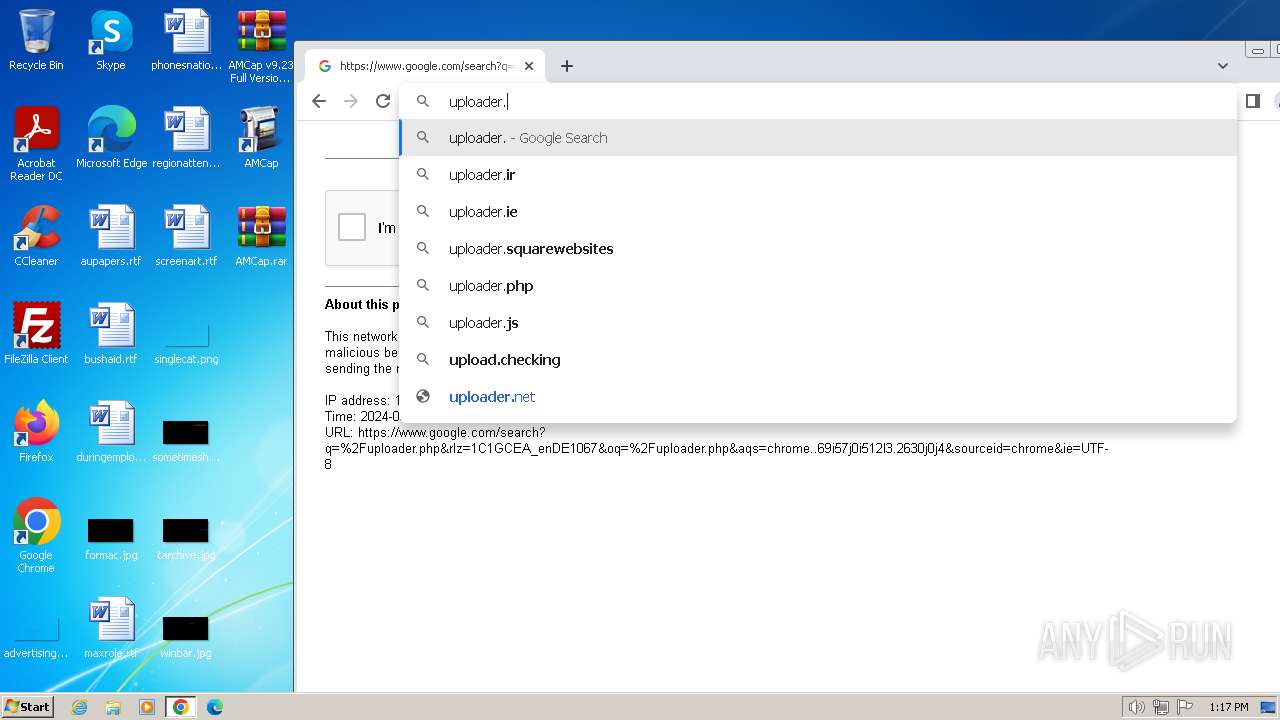Screen dimensions: 1280x720
Task: Choose the uploader.js suggestion
Action: (x=818, y=323)
